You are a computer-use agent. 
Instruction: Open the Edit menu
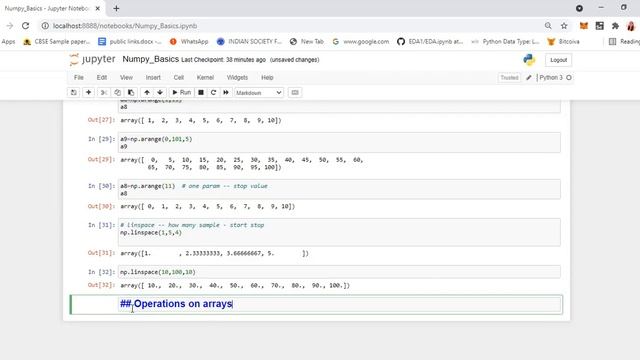(x=102, y=78)
